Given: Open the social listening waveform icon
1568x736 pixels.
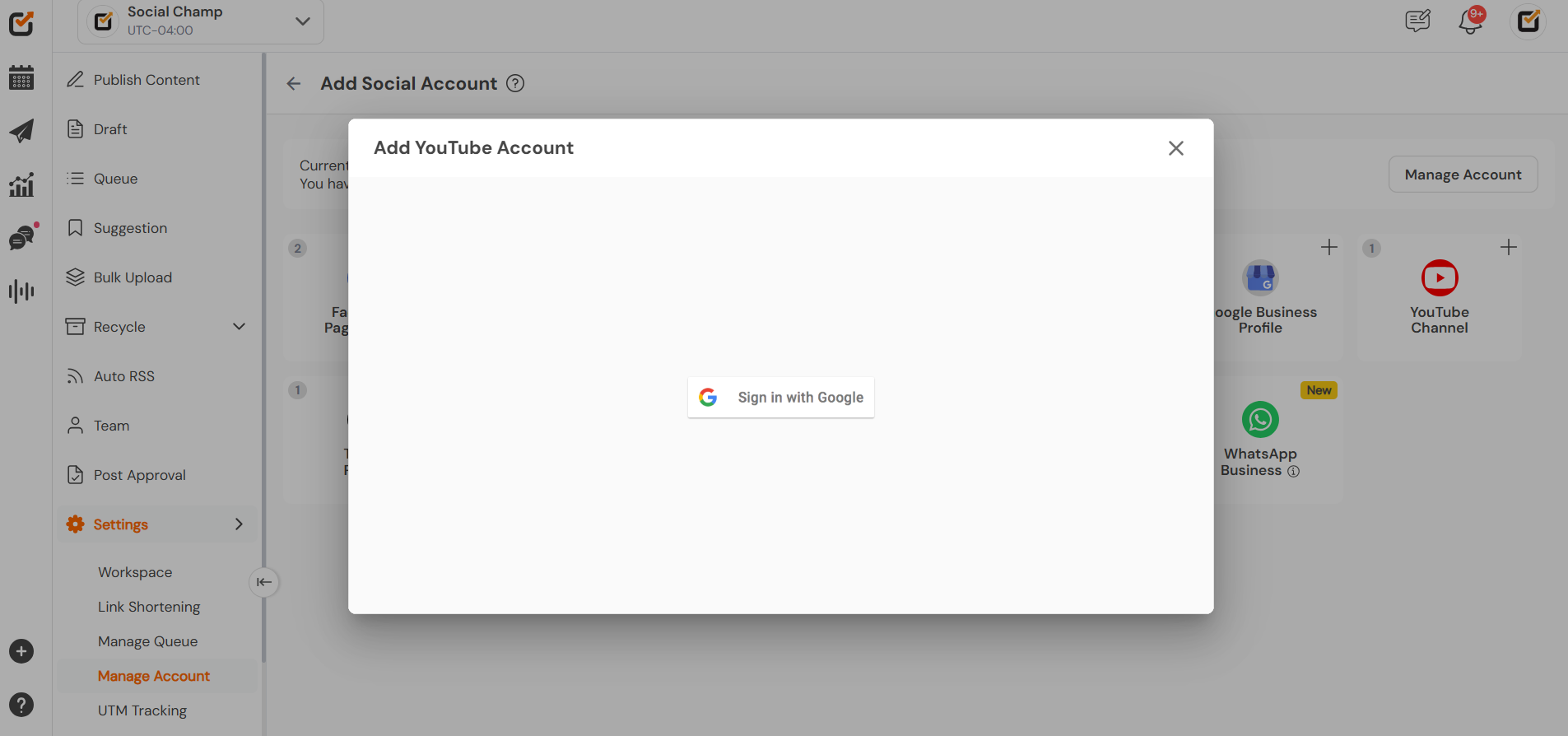Looking at the screenshot, I should (x=21, y=291).
